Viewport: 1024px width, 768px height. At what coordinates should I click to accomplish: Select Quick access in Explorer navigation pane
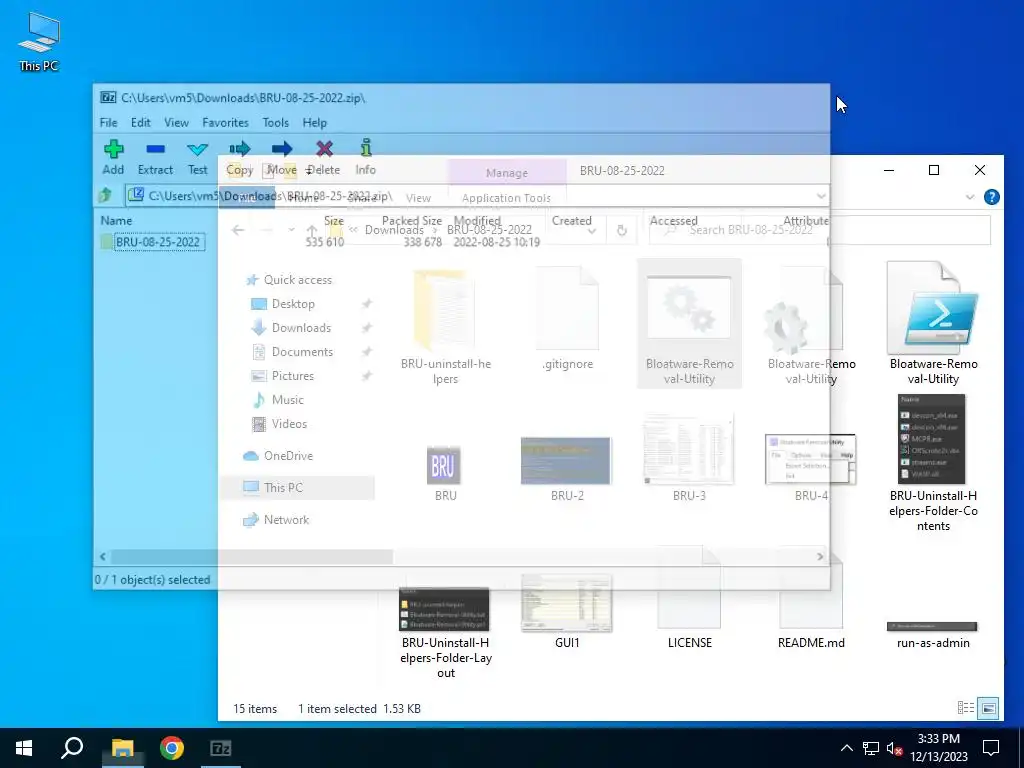[x=298, y=280]
